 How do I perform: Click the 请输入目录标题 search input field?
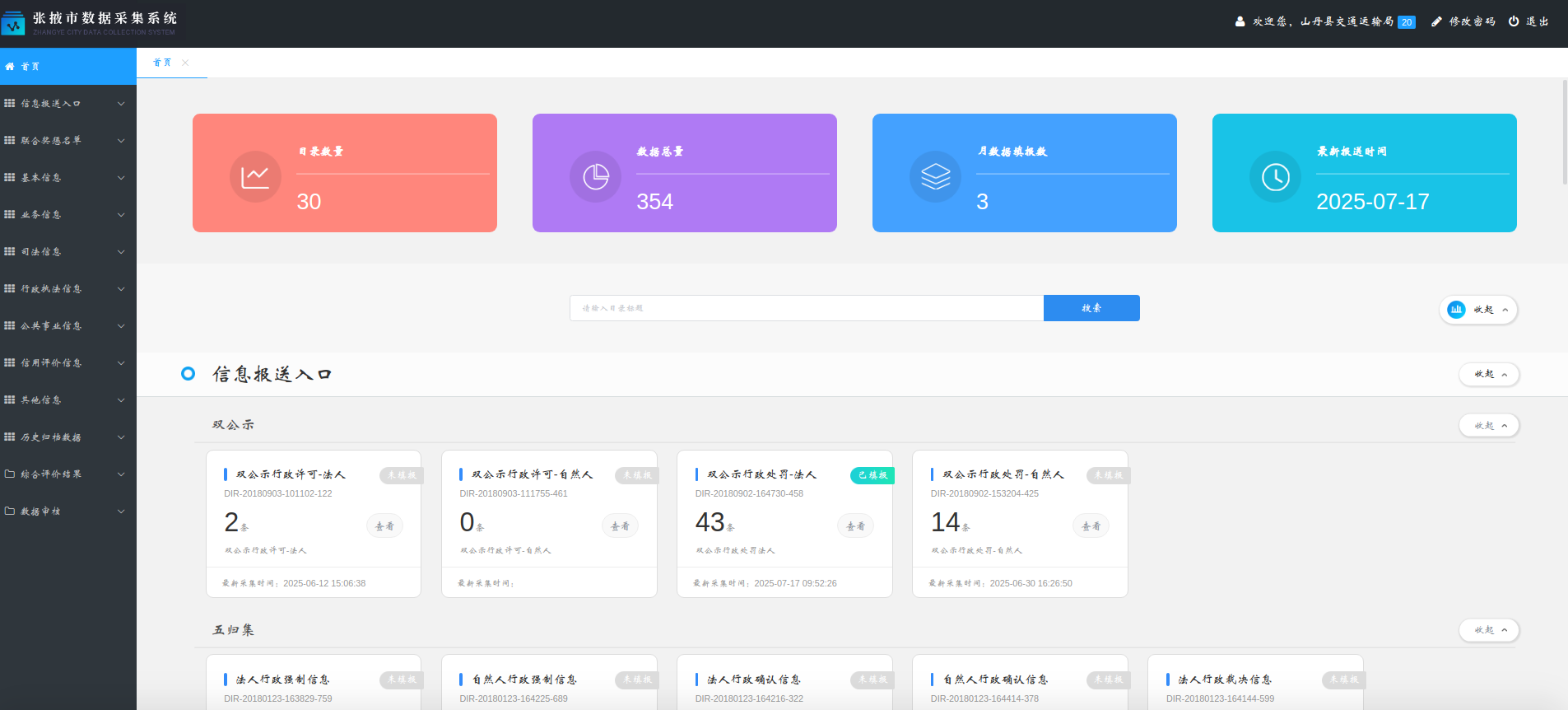click(x=806, y=308)
